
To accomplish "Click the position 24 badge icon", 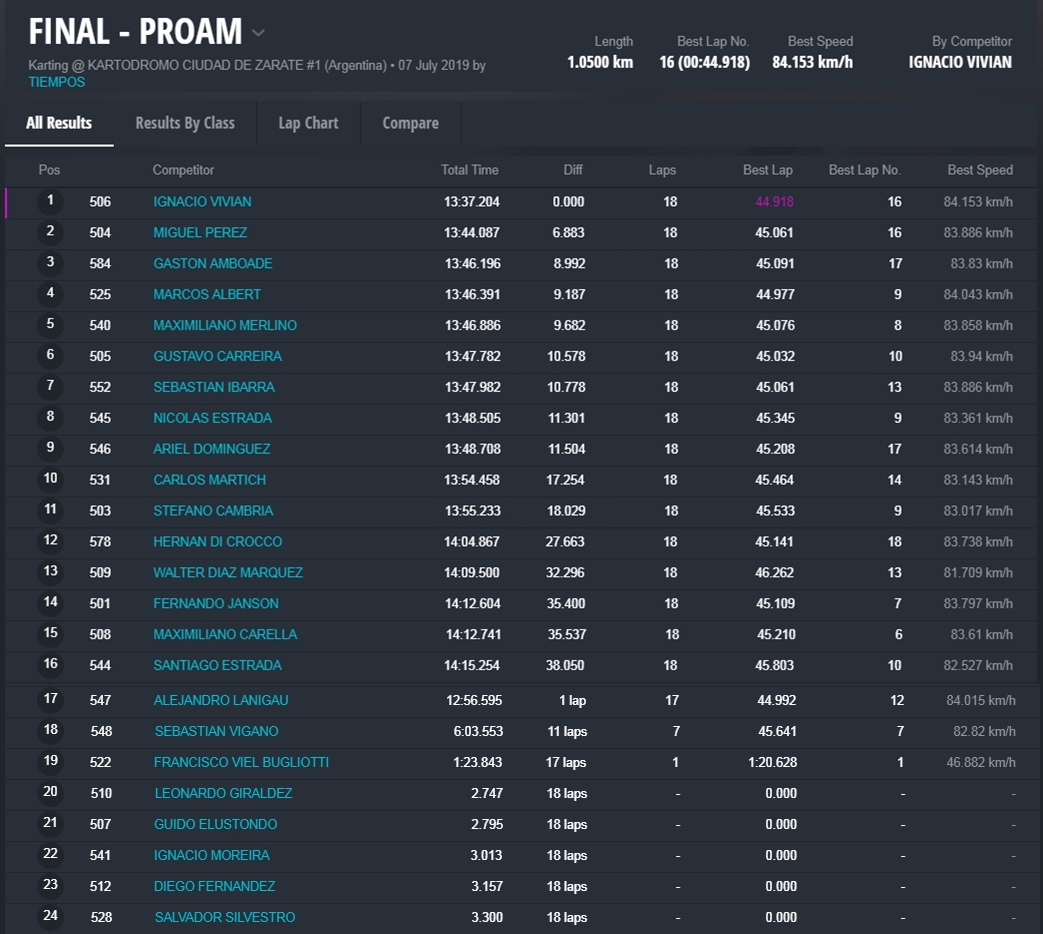I will pyautogui.click(x=50, y=916).
